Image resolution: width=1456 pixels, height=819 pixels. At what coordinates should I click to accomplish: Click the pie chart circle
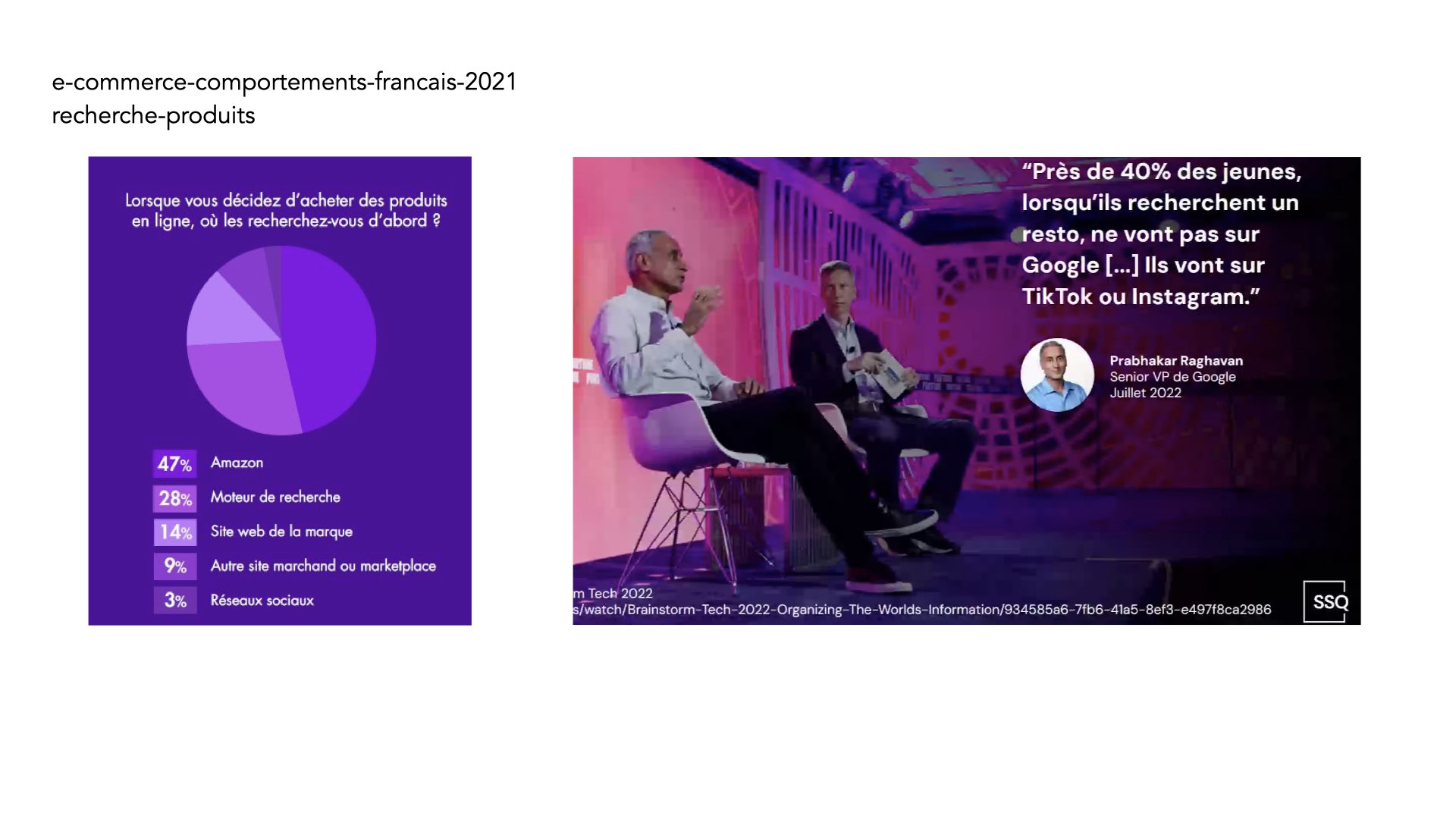[x=281, y=340]
